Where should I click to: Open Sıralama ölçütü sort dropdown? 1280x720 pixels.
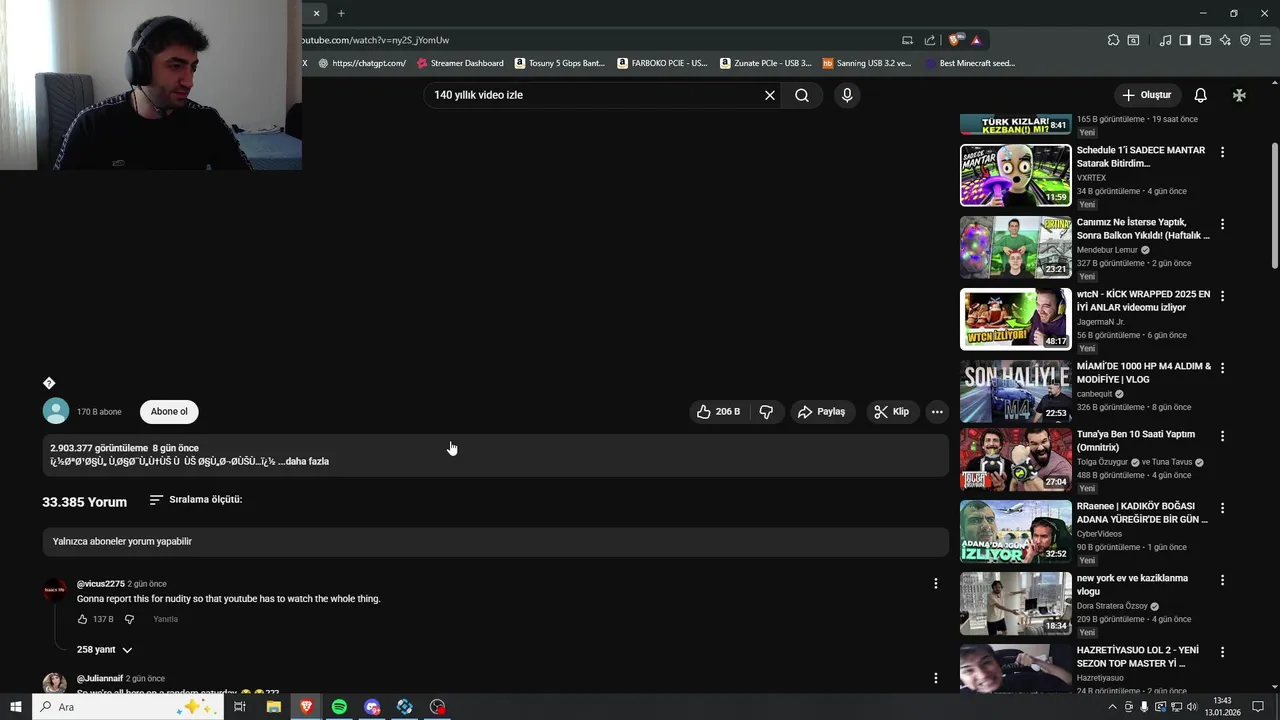[x=196, y=499]
